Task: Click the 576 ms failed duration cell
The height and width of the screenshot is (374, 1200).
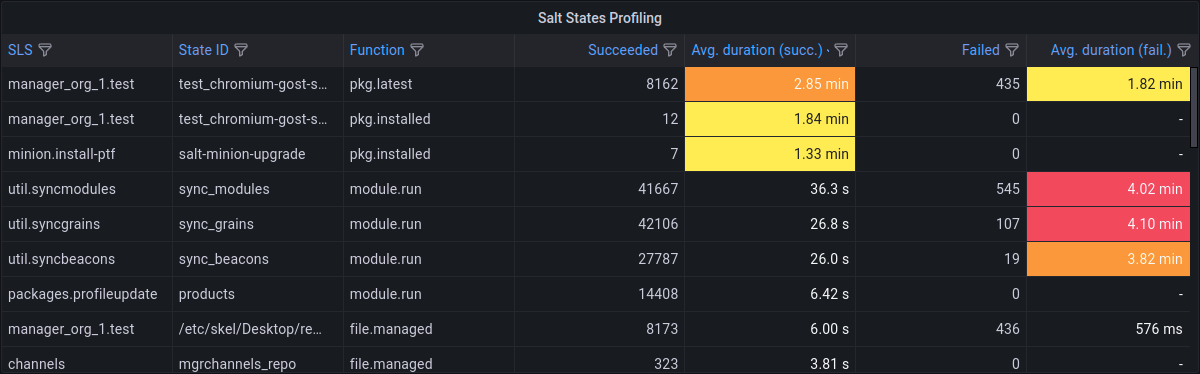Action: 1107,329
